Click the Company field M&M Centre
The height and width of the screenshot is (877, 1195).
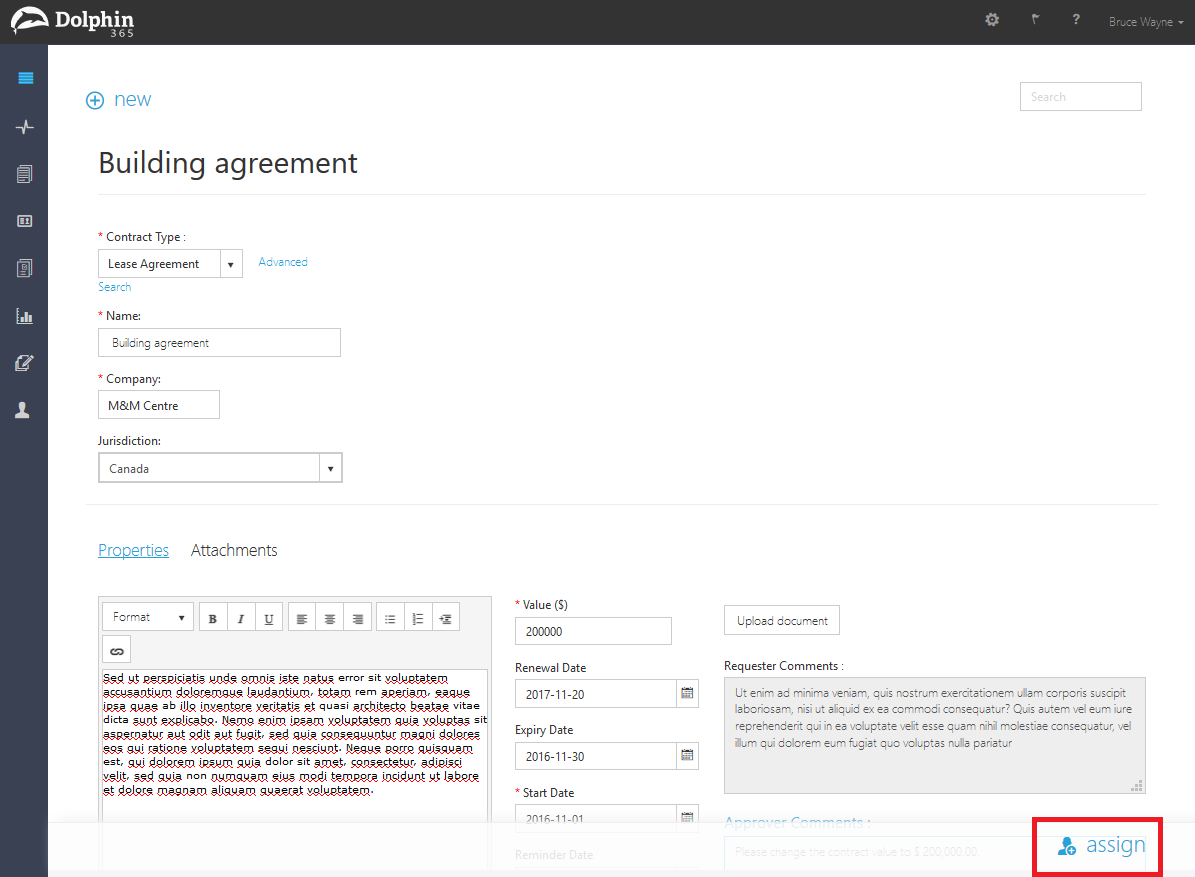coord(159,405)
